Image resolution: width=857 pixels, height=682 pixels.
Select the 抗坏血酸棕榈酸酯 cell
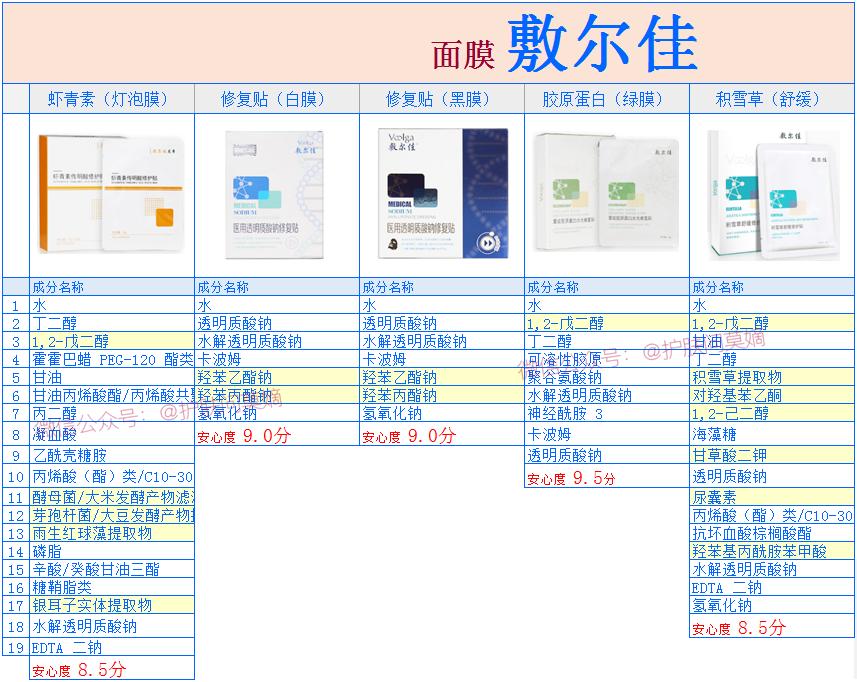click(x=772, y=533)
